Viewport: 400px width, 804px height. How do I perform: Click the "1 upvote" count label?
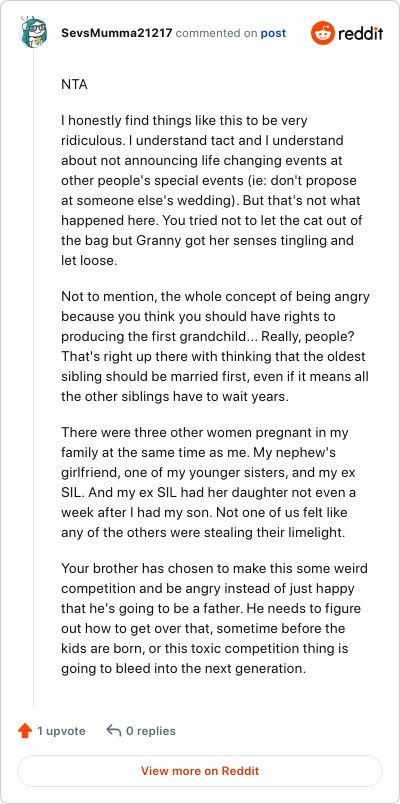[61, 731]
